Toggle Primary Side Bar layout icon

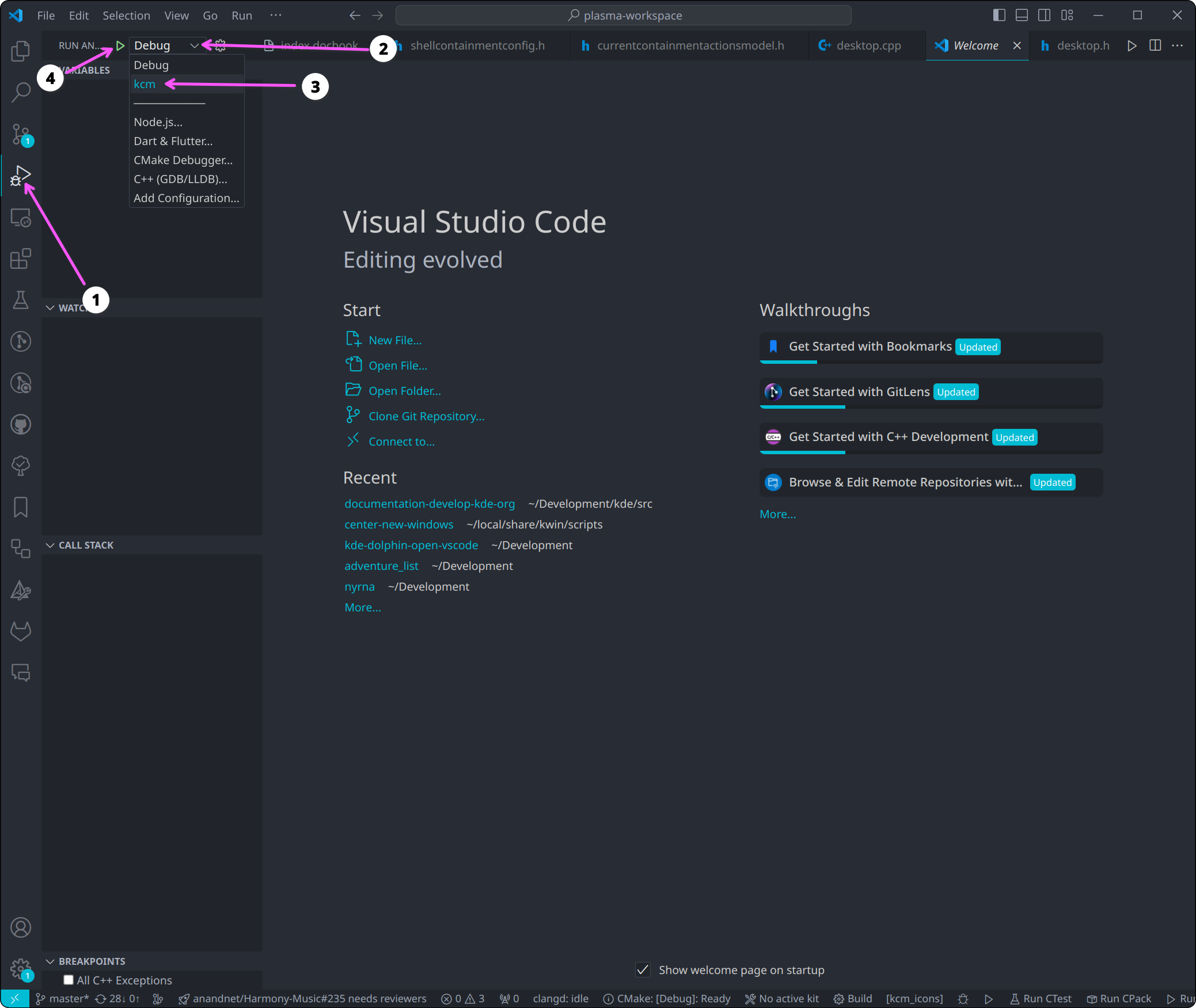point(999,16)
